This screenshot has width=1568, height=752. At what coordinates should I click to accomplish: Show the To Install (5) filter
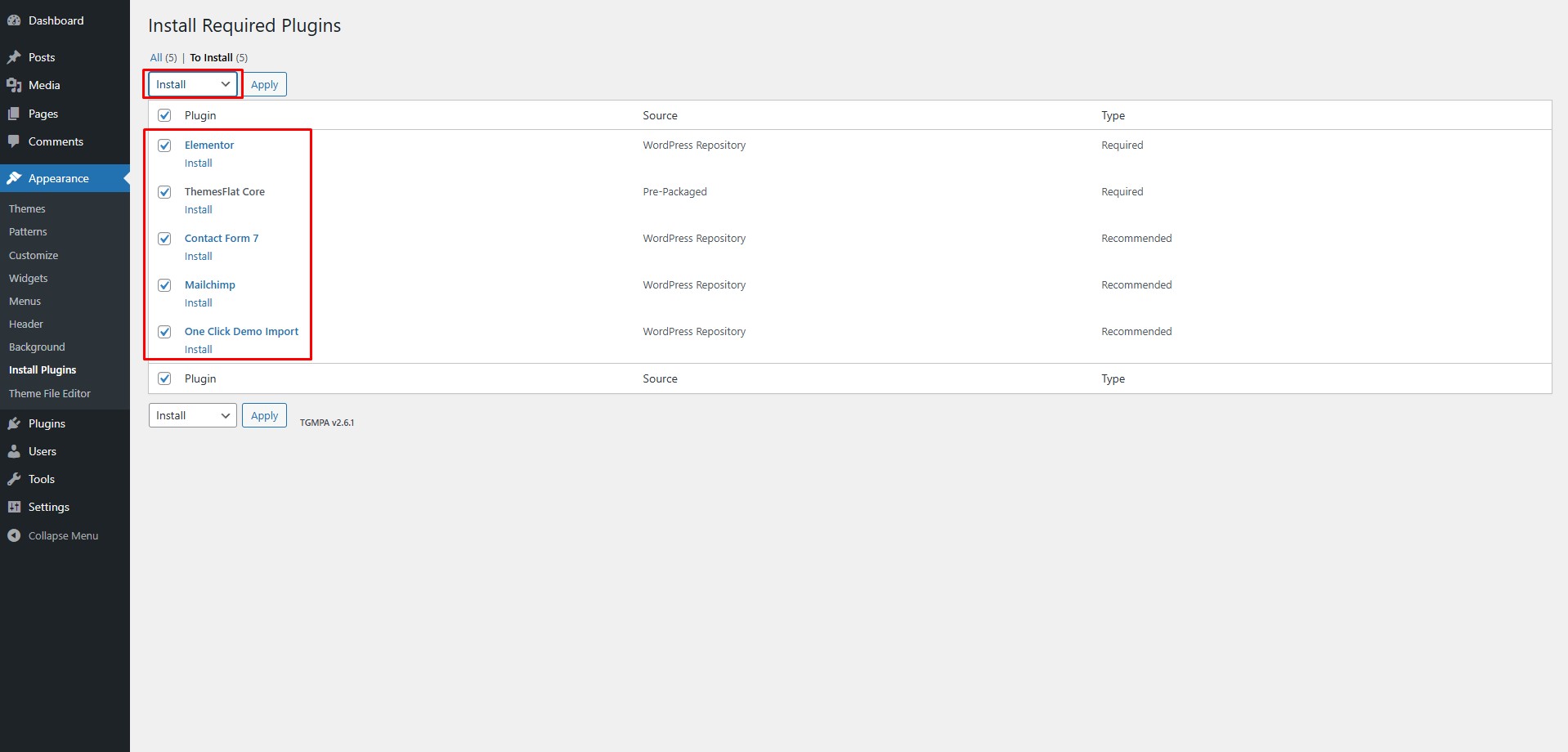[218, 57]
